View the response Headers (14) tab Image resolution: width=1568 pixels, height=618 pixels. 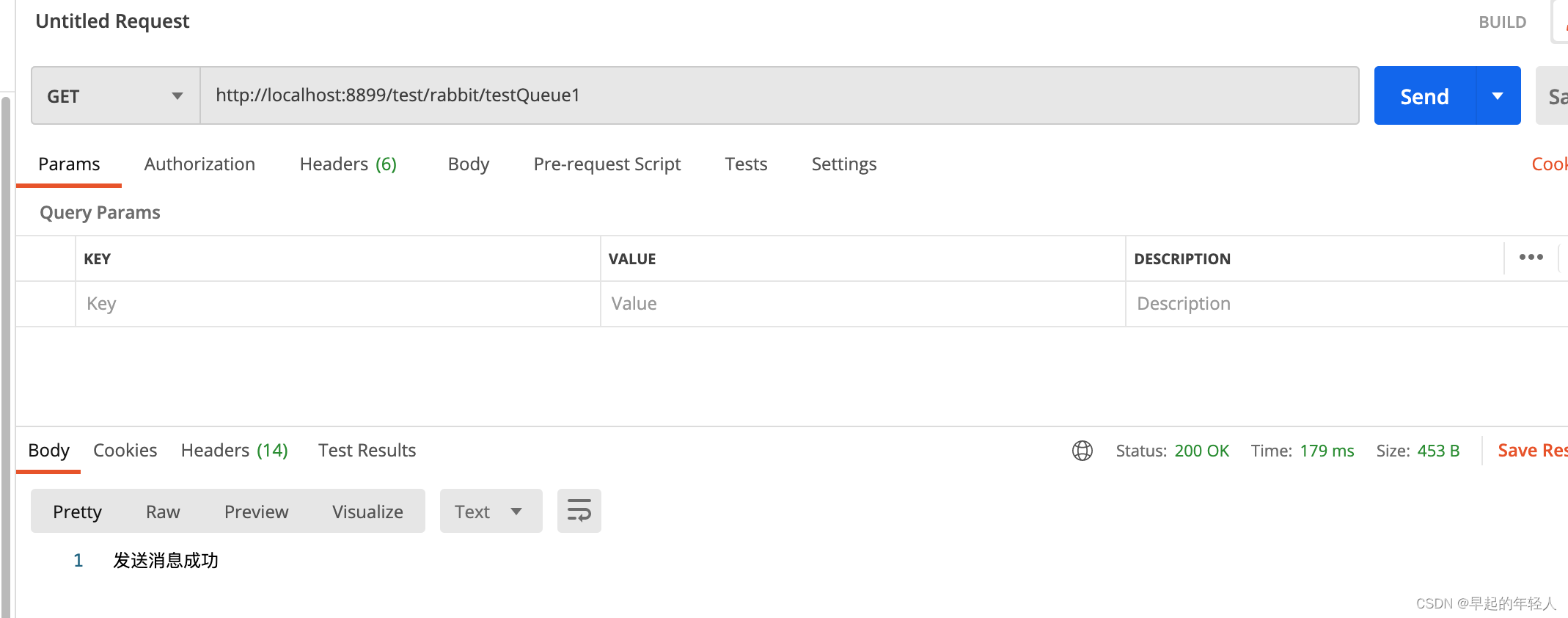pos(235,450)
